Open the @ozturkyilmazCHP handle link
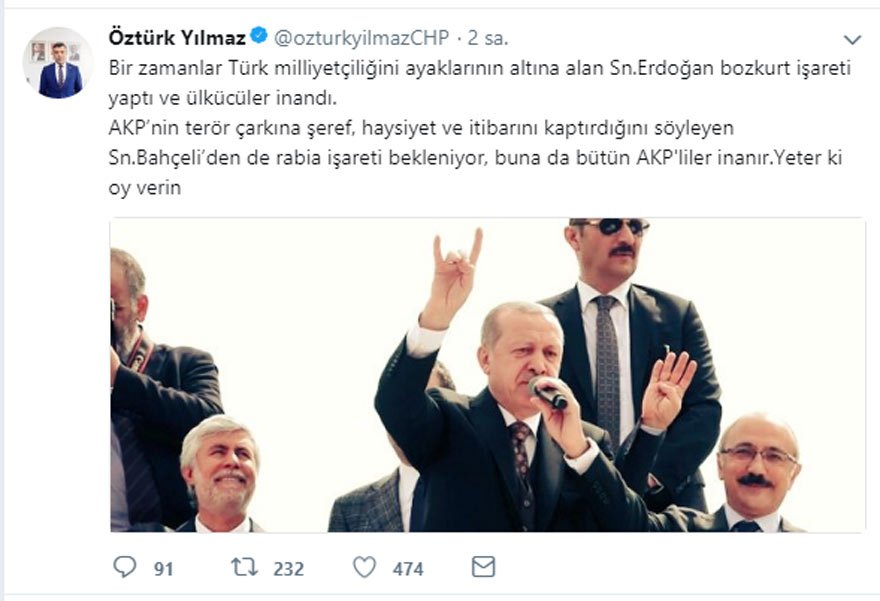 pos(362,38)
